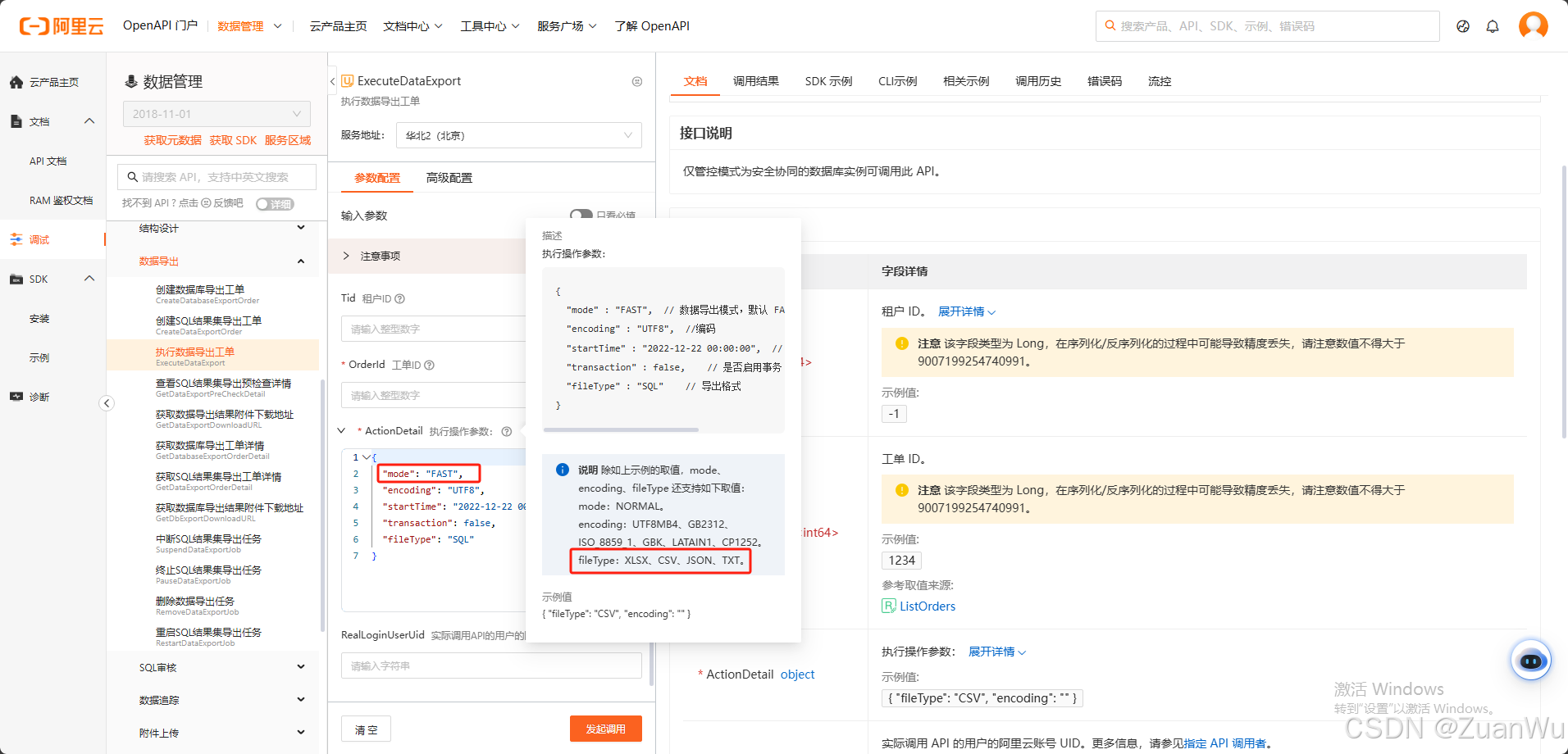The image size is (1568, 754).
Task: Switch to the 高级配置 tab
Action: pos(449,178)
